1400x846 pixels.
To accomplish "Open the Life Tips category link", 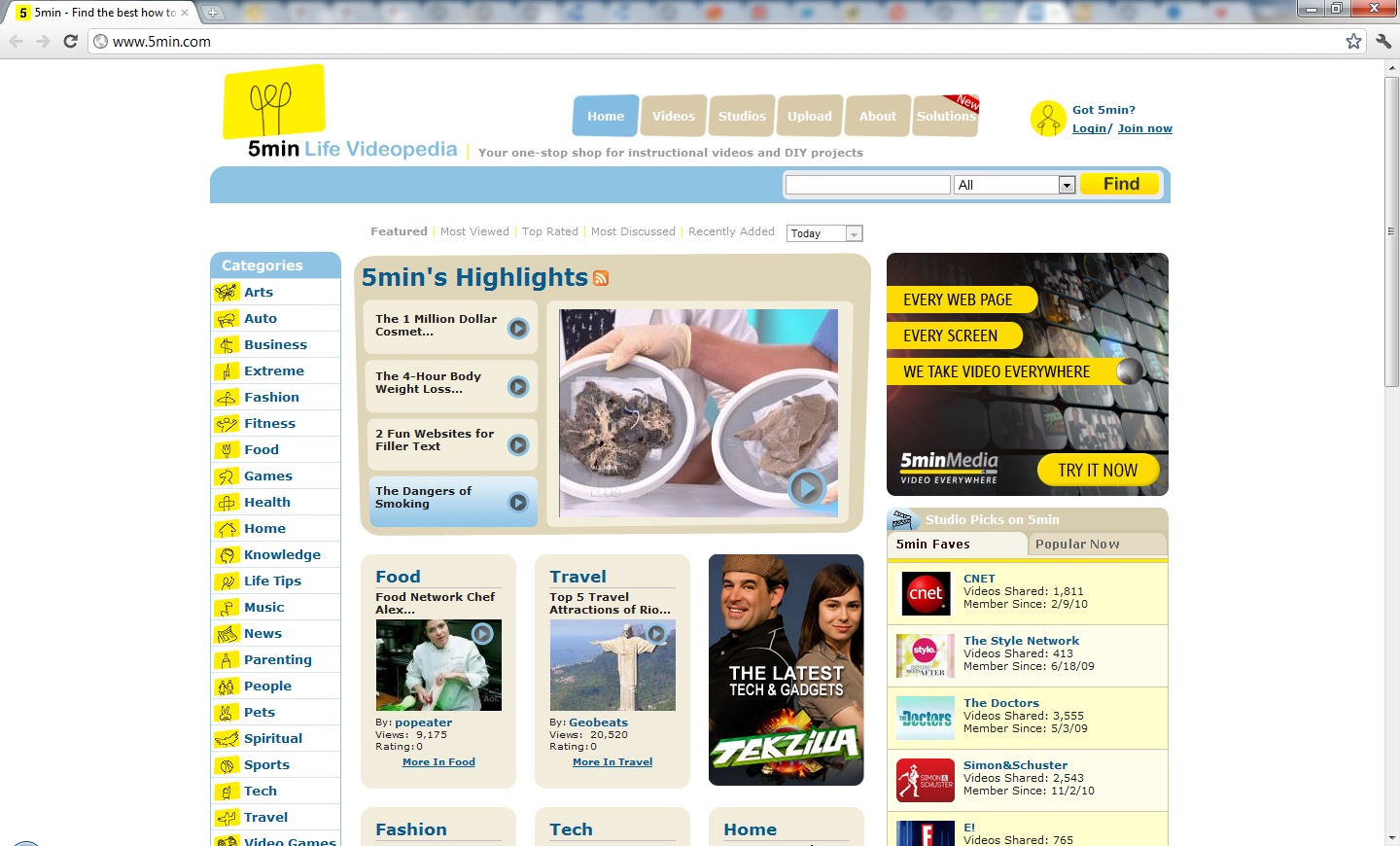I will pos(272,581).
